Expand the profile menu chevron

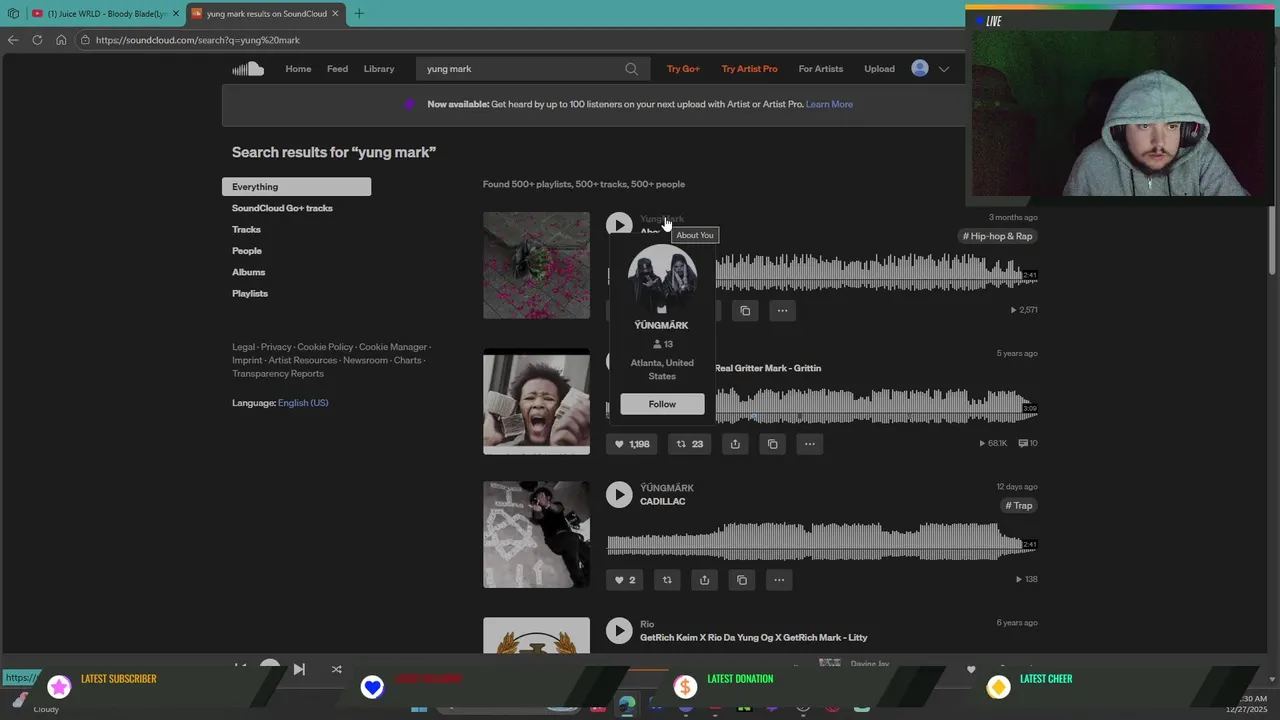943,69
